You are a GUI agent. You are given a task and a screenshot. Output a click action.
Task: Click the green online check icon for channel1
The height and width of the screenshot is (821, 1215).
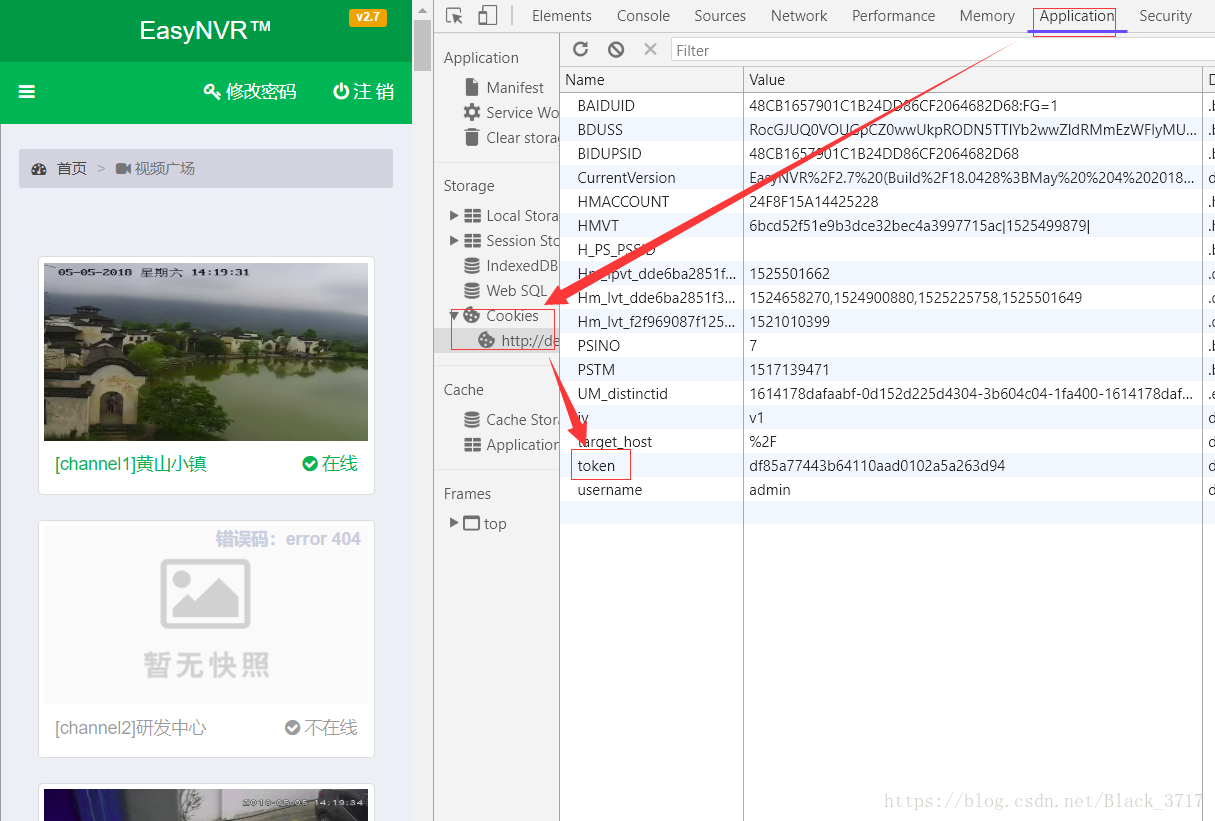click(x=310, y=463)
